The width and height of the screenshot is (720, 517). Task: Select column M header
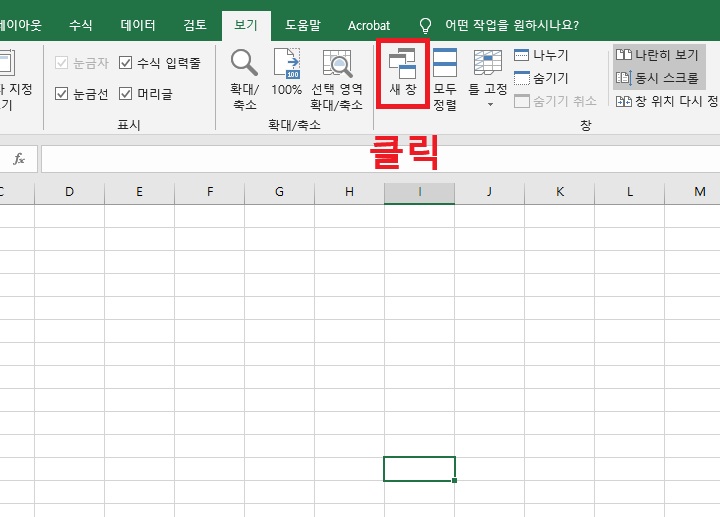click(x=692, y=192)
